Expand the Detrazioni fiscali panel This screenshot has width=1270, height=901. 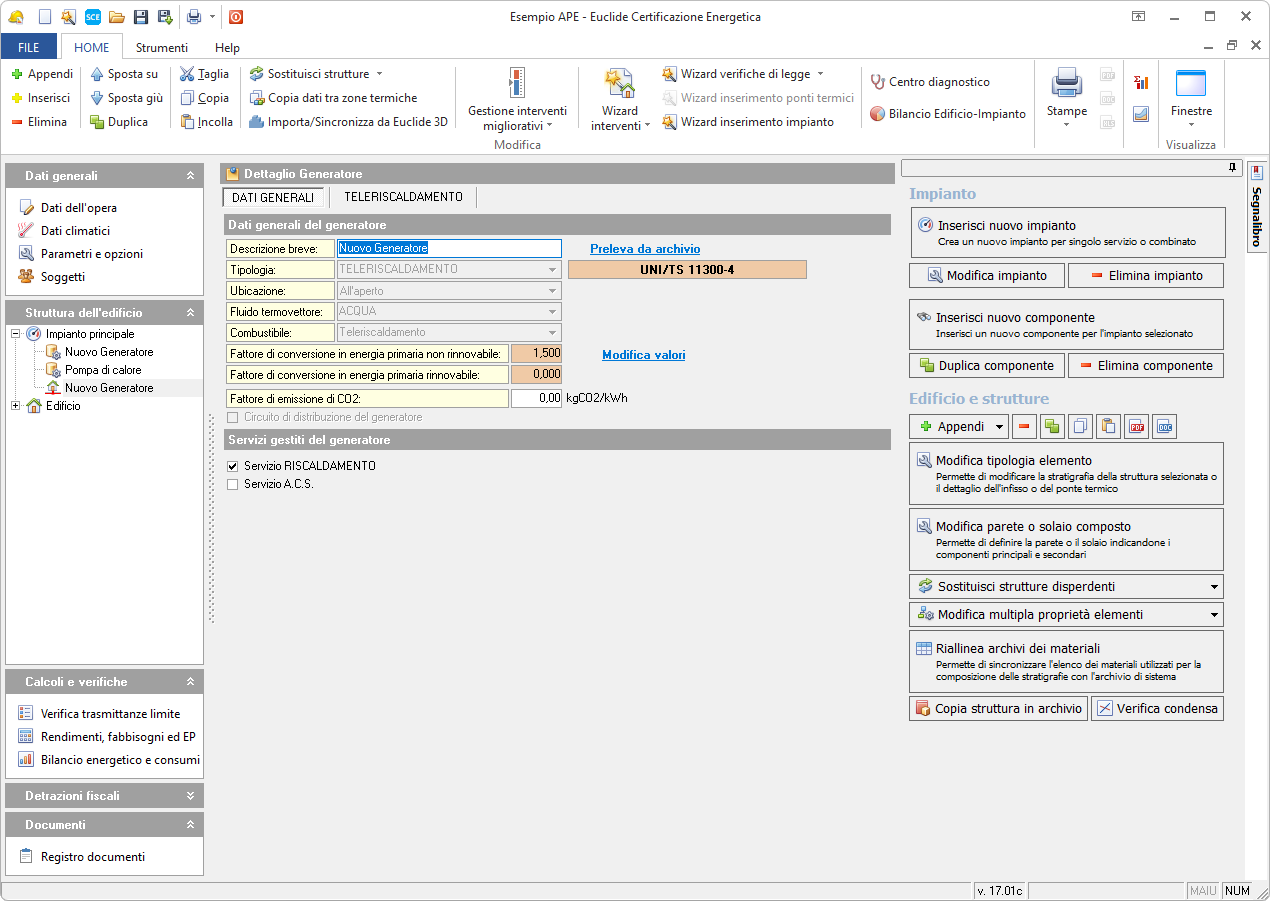pyautogui.click(x=190, y=796)
